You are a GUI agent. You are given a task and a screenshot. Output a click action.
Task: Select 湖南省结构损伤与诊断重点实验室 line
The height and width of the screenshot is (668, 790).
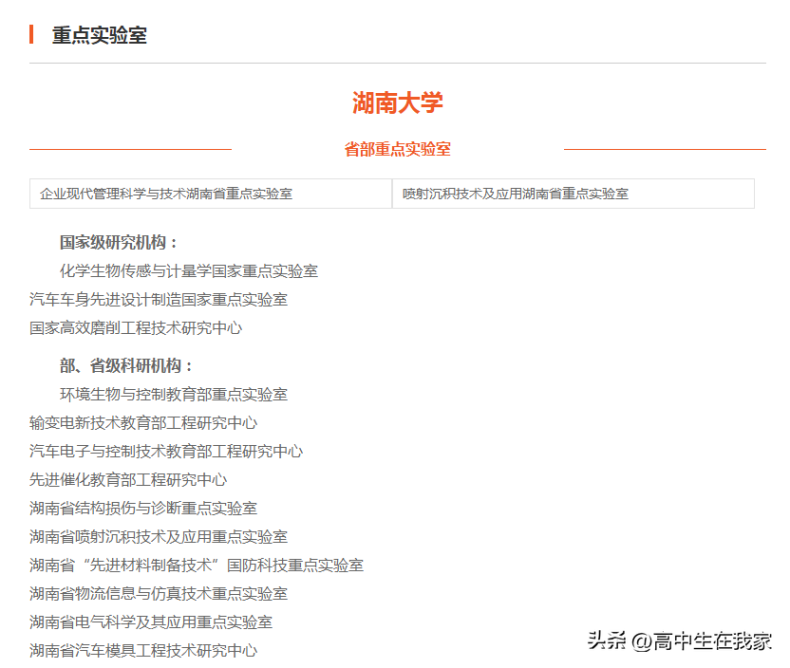click(x=143, y=508)
